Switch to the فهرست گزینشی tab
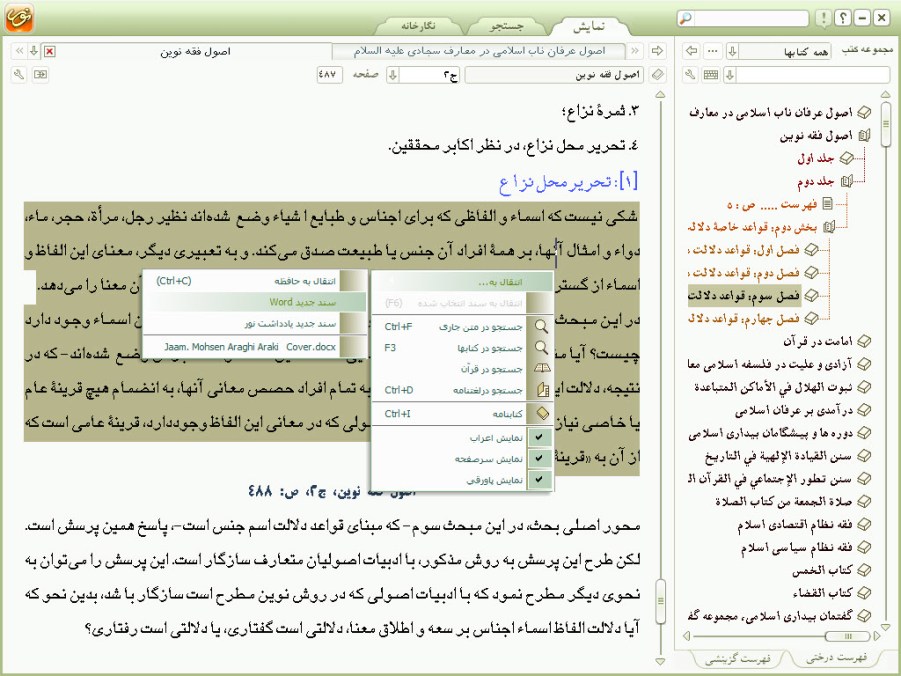901x676 pixels. [x=737, y=659]
